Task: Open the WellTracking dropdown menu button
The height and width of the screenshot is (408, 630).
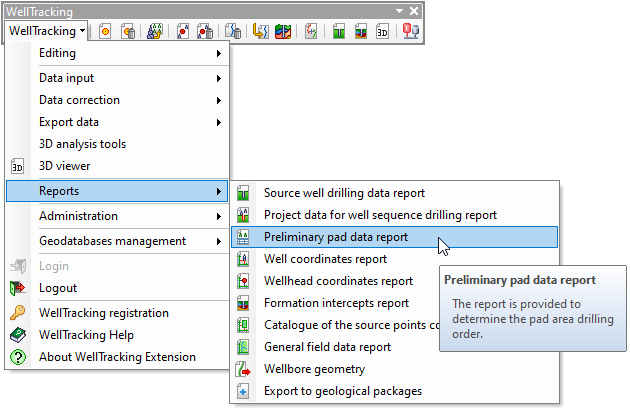Action: (x=47, y=31)
